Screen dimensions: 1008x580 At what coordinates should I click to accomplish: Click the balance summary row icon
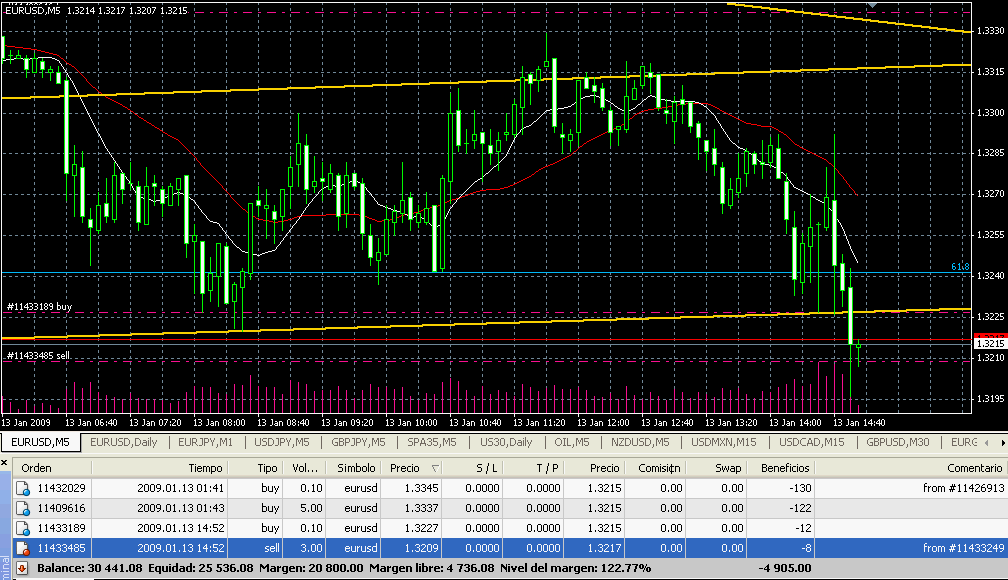point(22,568)
